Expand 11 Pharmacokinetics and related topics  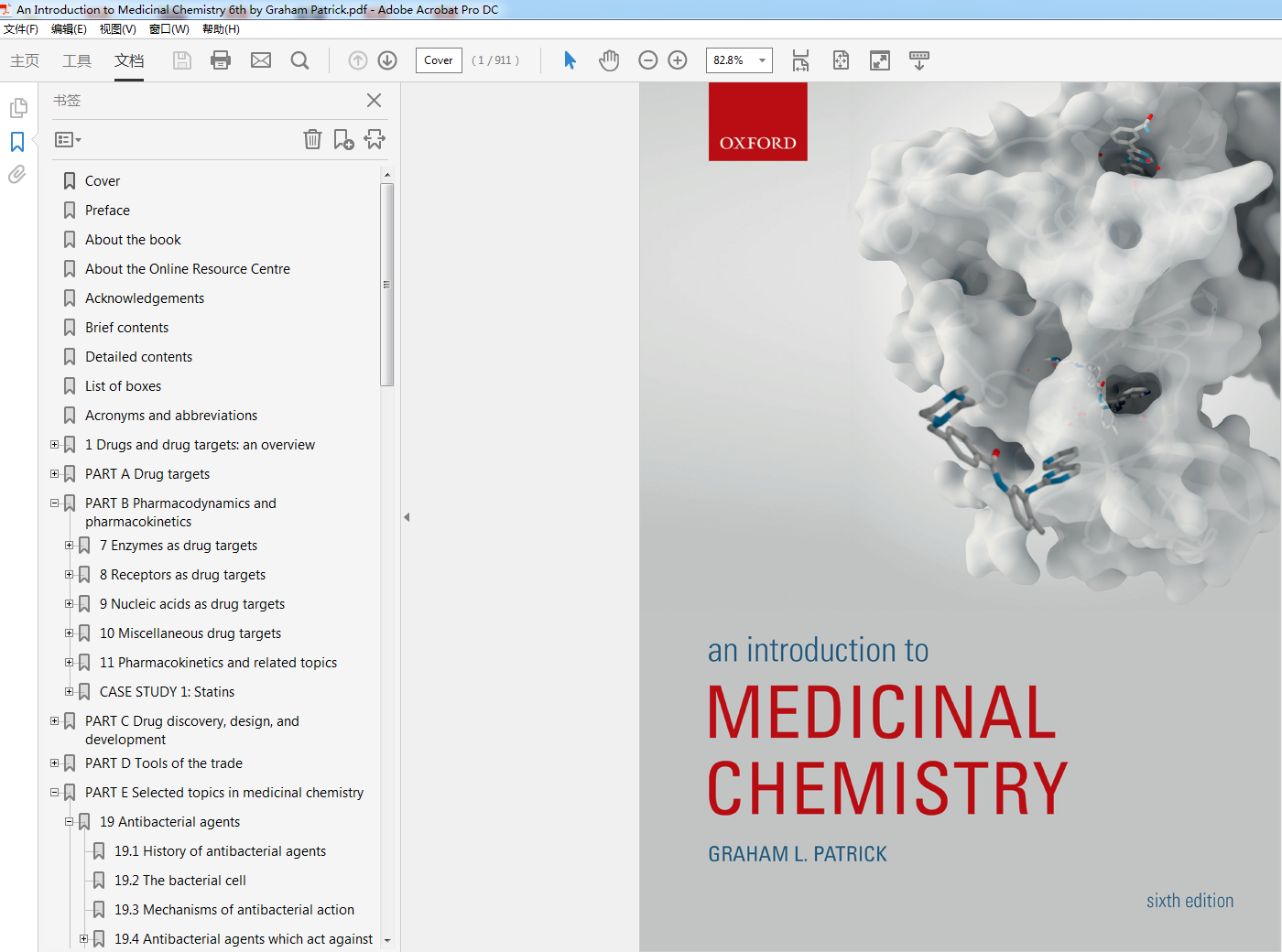(69, 663)
